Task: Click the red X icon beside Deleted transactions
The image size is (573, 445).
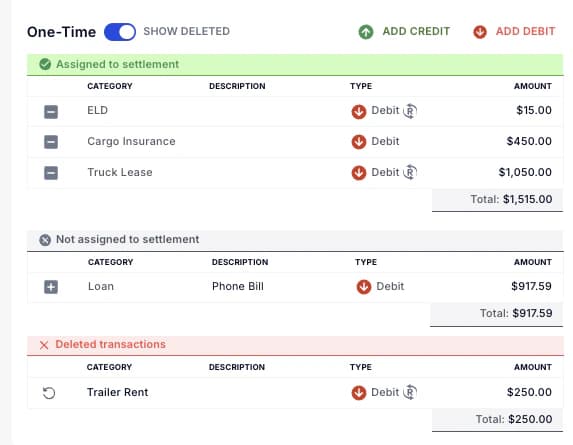Action: (x=44, y=345)
